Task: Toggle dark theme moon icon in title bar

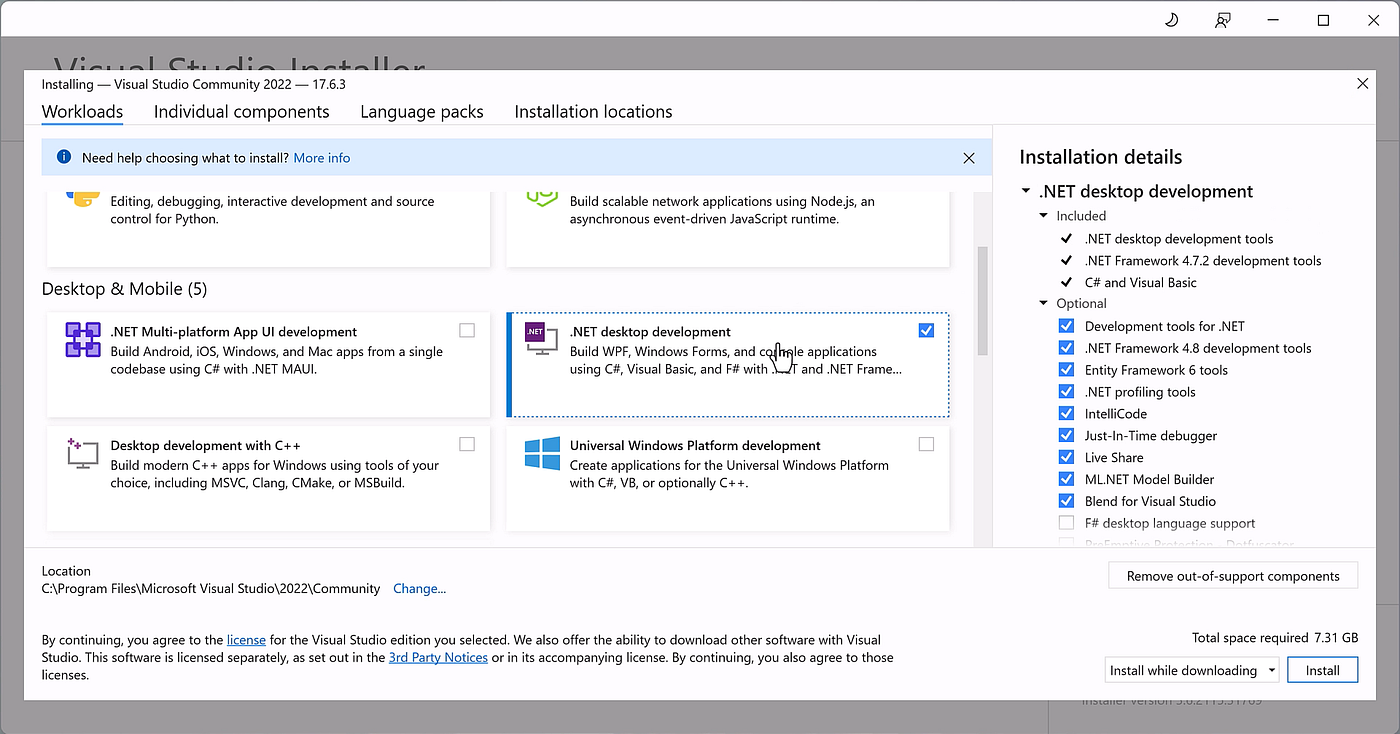Action: point(1172,20)
